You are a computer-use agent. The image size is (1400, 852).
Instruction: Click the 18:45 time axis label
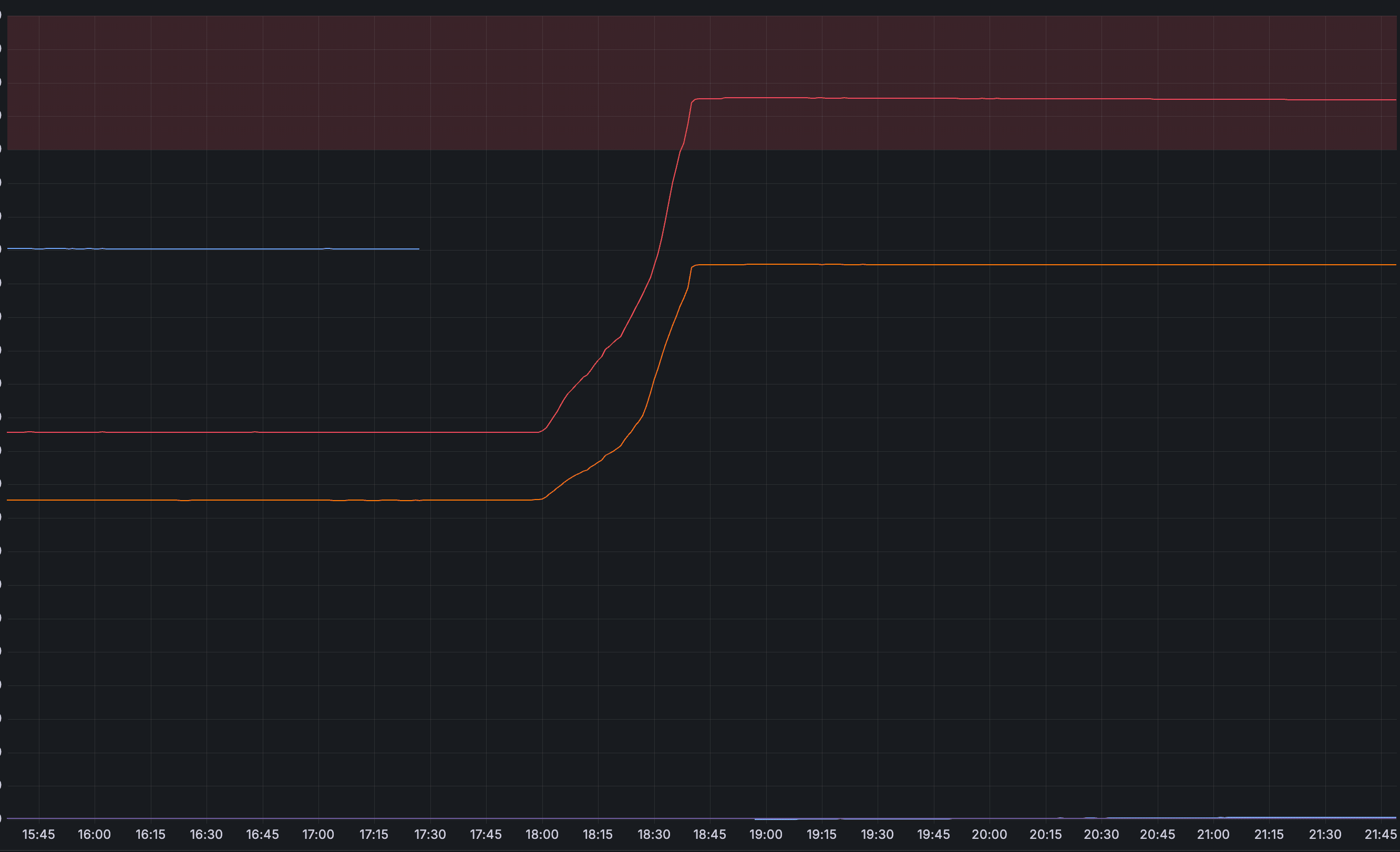709,834
